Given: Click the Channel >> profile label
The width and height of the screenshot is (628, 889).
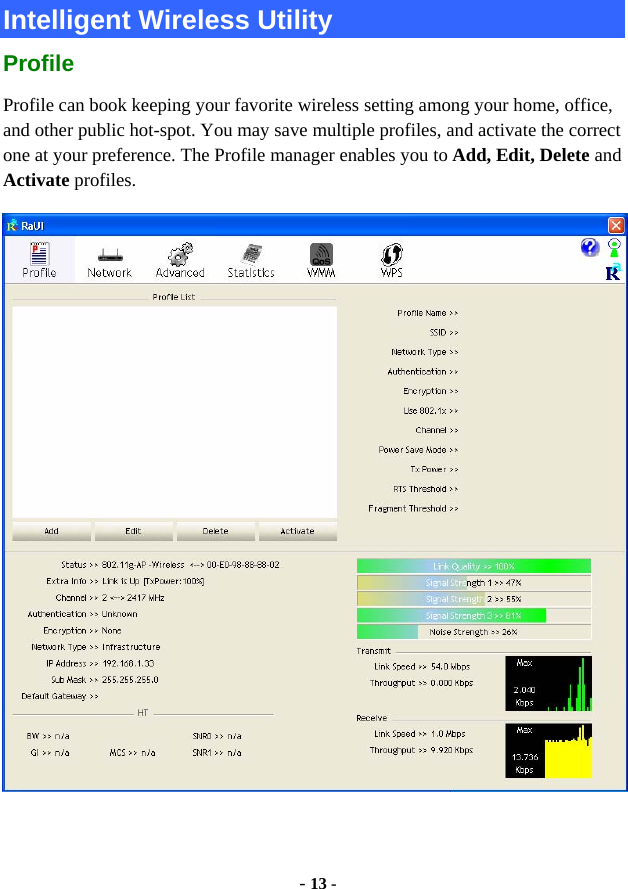Looking at the screenshot, I should tap(436, 430).
